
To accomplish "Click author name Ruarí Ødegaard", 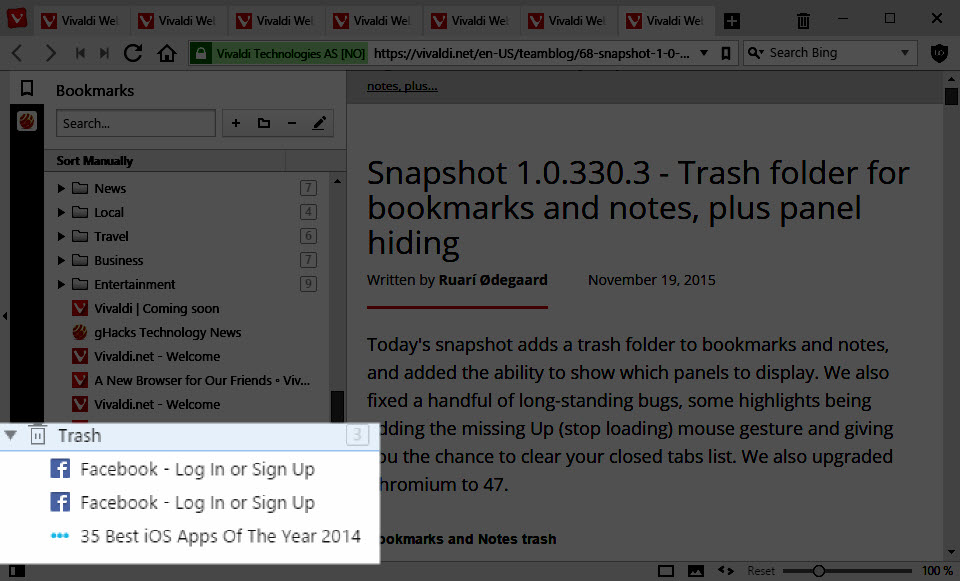I will [x=493, y=280].
